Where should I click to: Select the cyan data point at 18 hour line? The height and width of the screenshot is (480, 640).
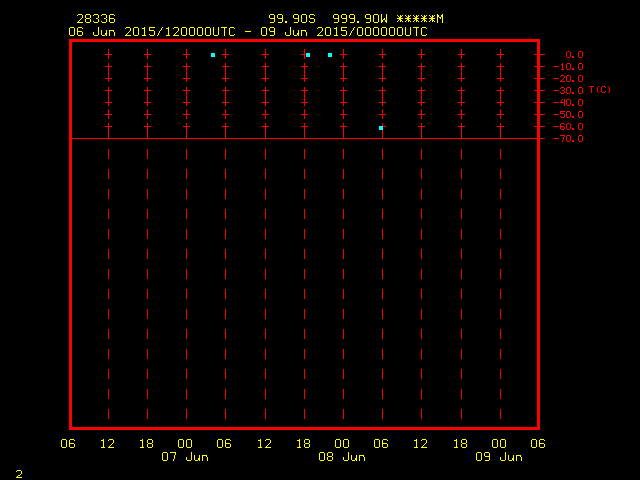pyautogui.click(x=308, y=55)
